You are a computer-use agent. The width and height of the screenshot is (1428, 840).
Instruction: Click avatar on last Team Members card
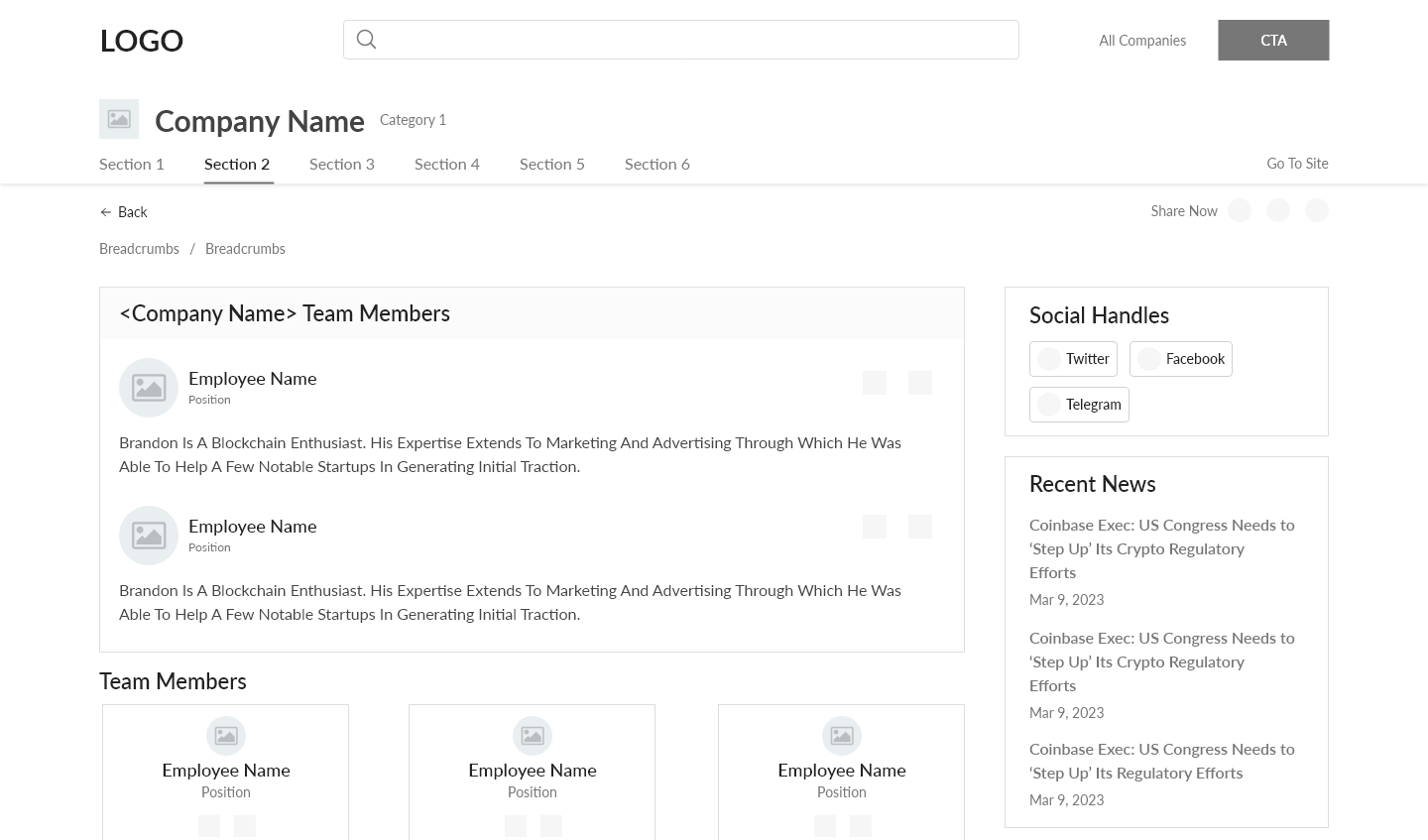pos(842,736)
